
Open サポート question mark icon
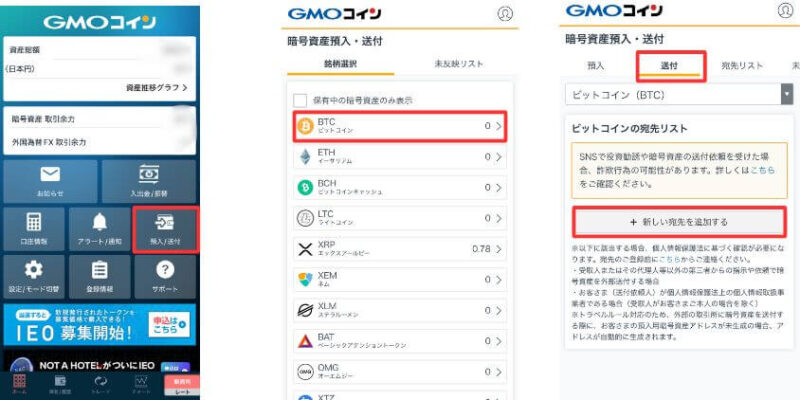tap(165, 269)
